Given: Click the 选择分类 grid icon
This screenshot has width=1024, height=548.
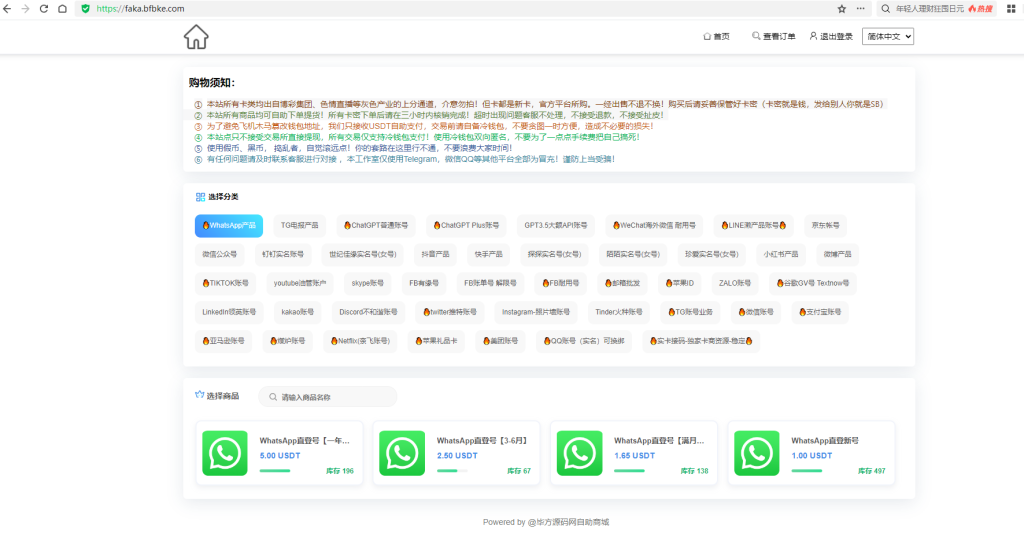Looking at the screenshot, I should [x=200, y=197].
